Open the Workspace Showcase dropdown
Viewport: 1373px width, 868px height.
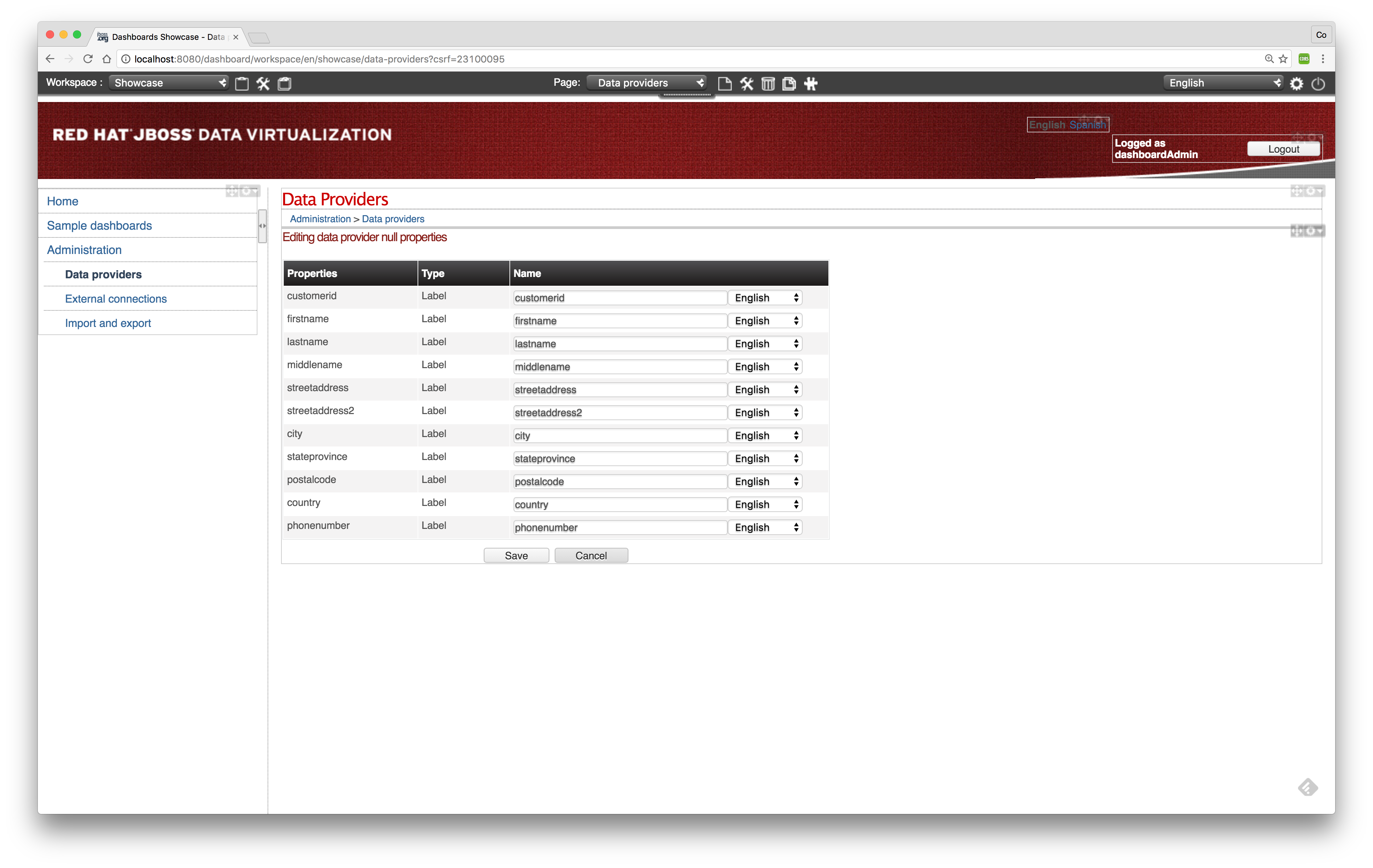tap(168, 83)
